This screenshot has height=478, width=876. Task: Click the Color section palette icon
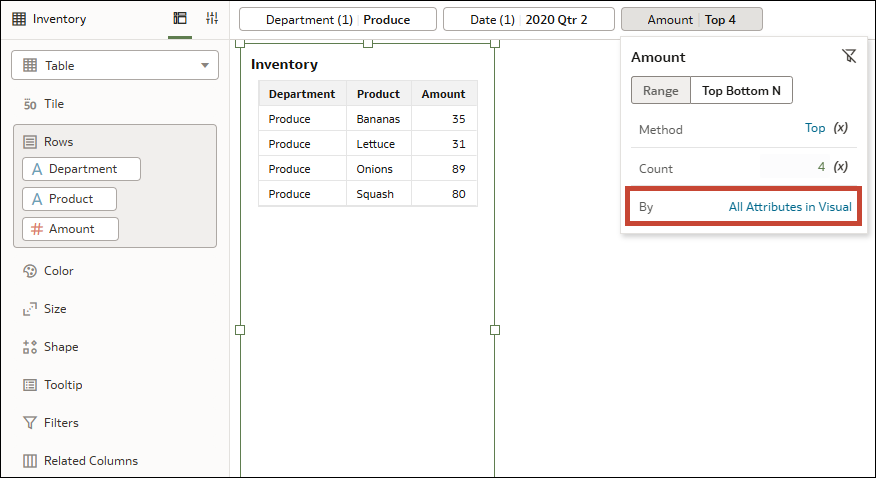30,271
